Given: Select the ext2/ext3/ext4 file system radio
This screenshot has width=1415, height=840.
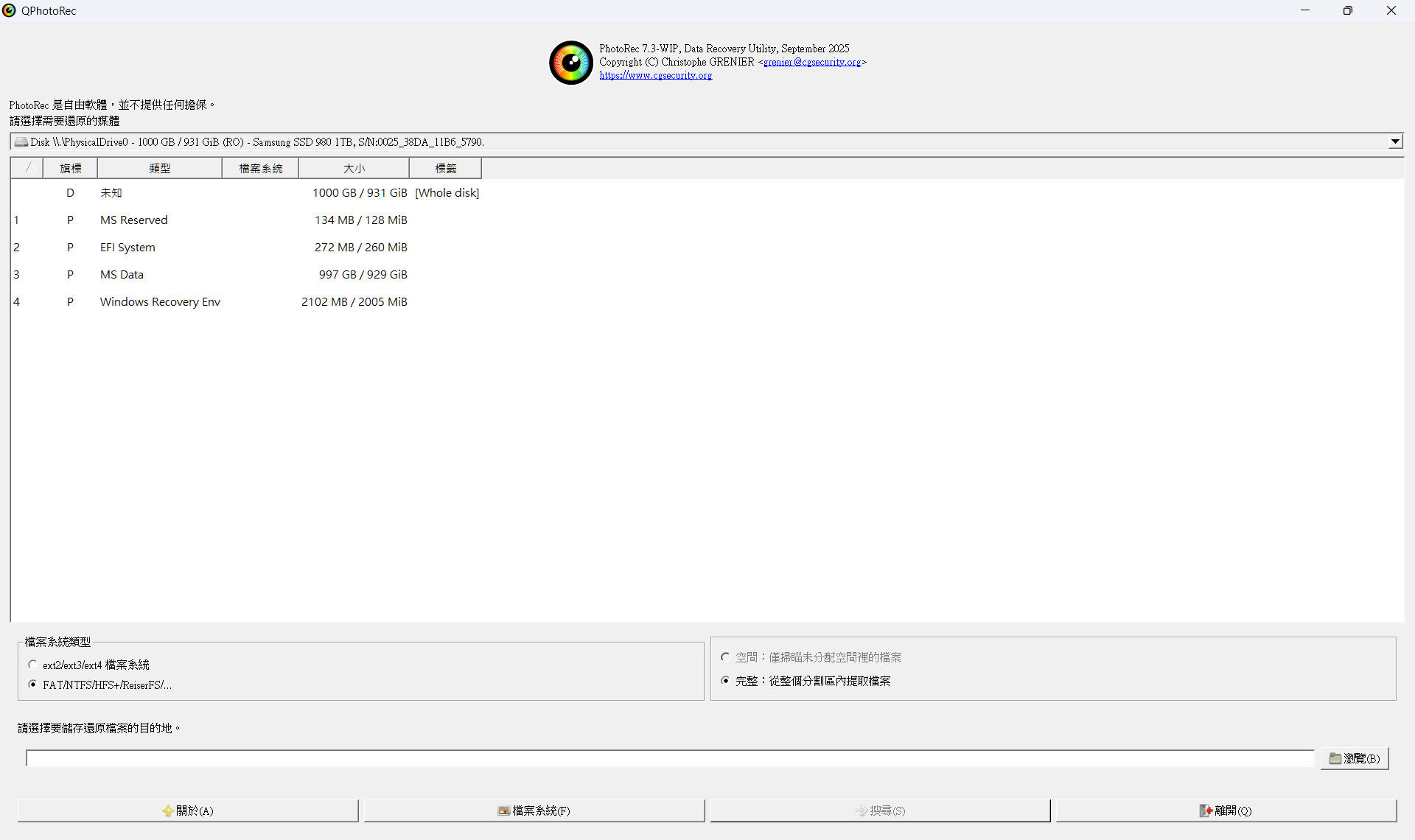Looking at the screenshot, I should (x=32, y=664).
